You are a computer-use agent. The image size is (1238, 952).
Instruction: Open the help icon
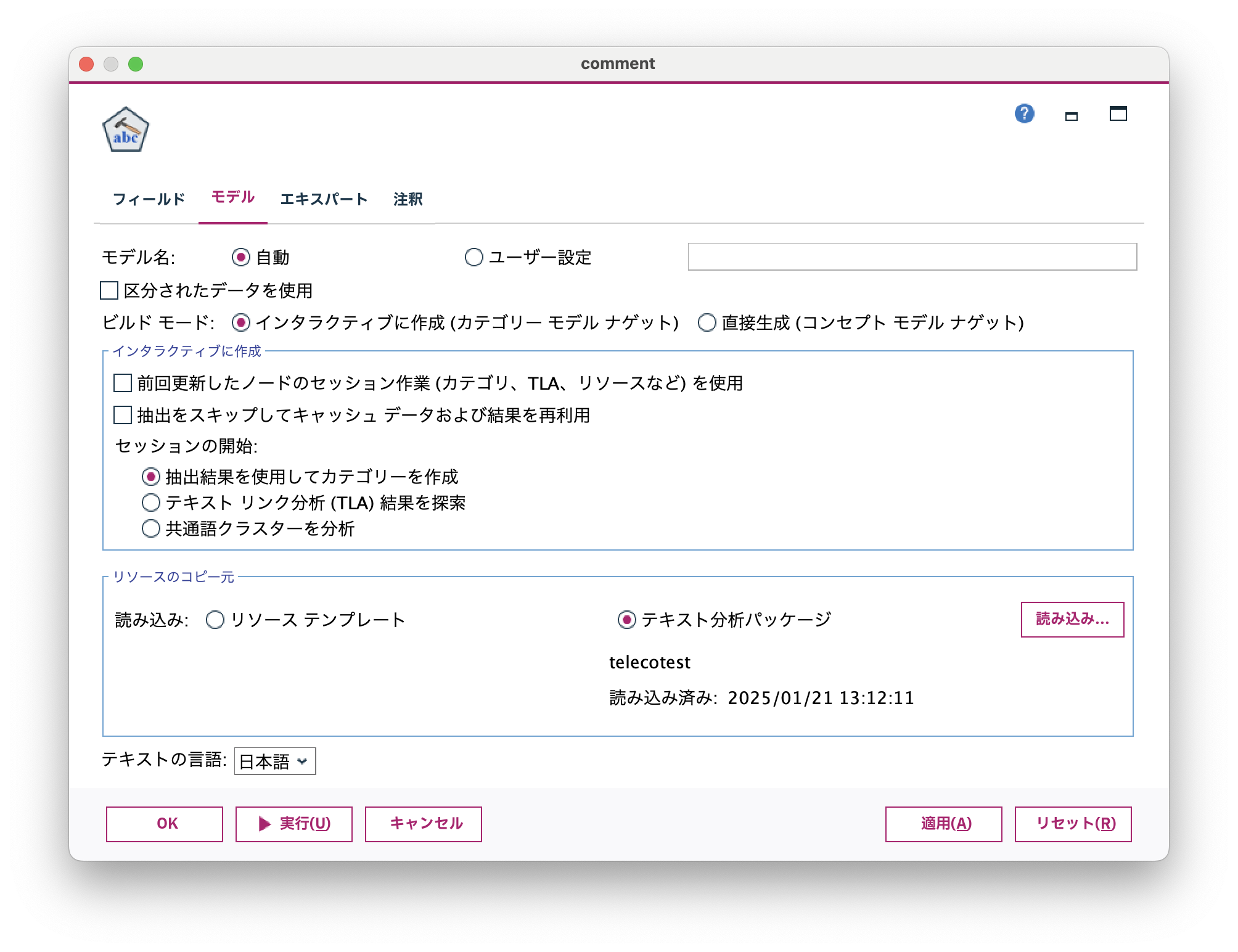point(1025,114)
